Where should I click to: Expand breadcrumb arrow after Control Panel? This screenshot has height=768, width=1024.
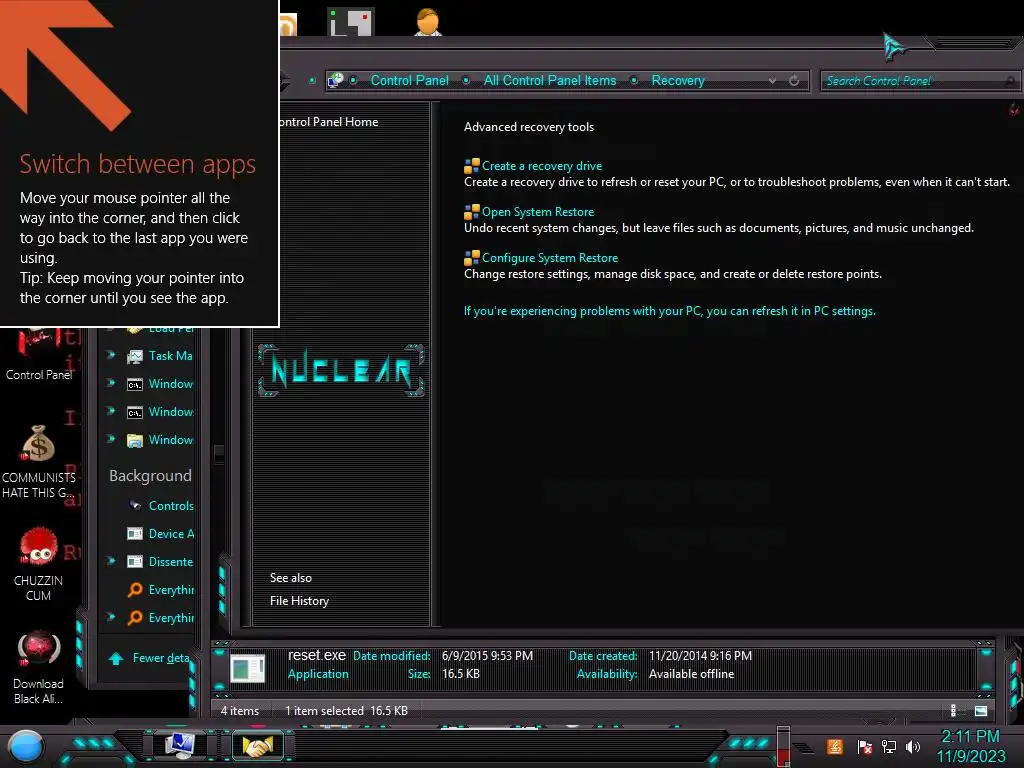tap(466, 80)
